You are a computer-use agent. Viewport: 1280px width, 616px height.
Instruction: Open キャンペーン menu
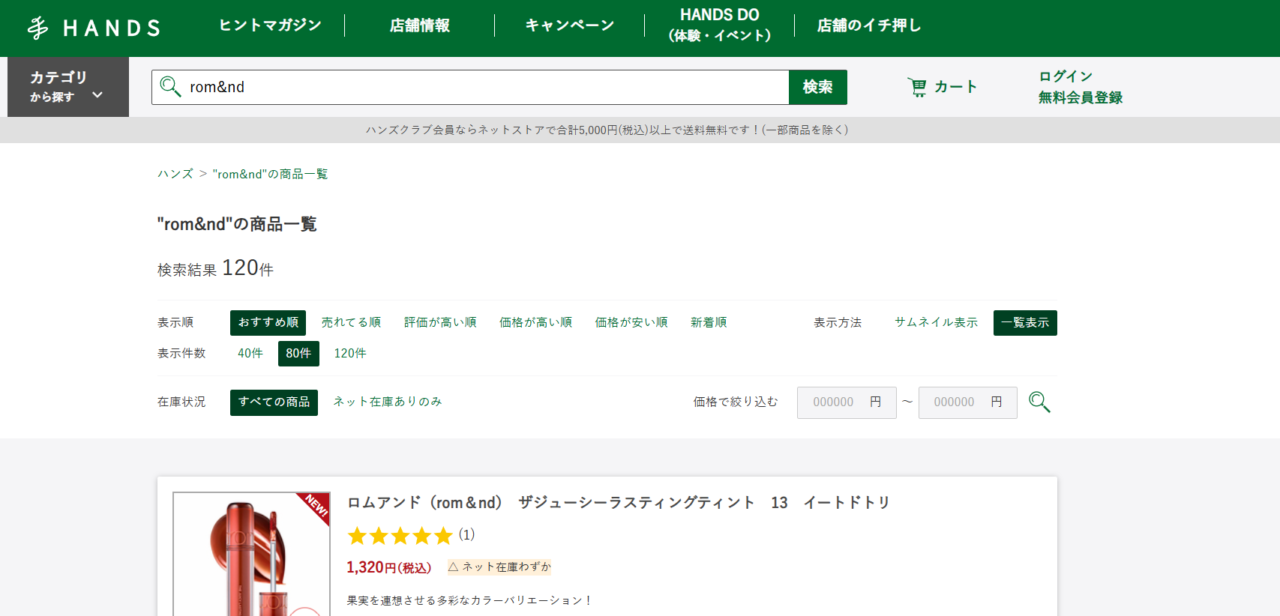[x=570, y=25]
